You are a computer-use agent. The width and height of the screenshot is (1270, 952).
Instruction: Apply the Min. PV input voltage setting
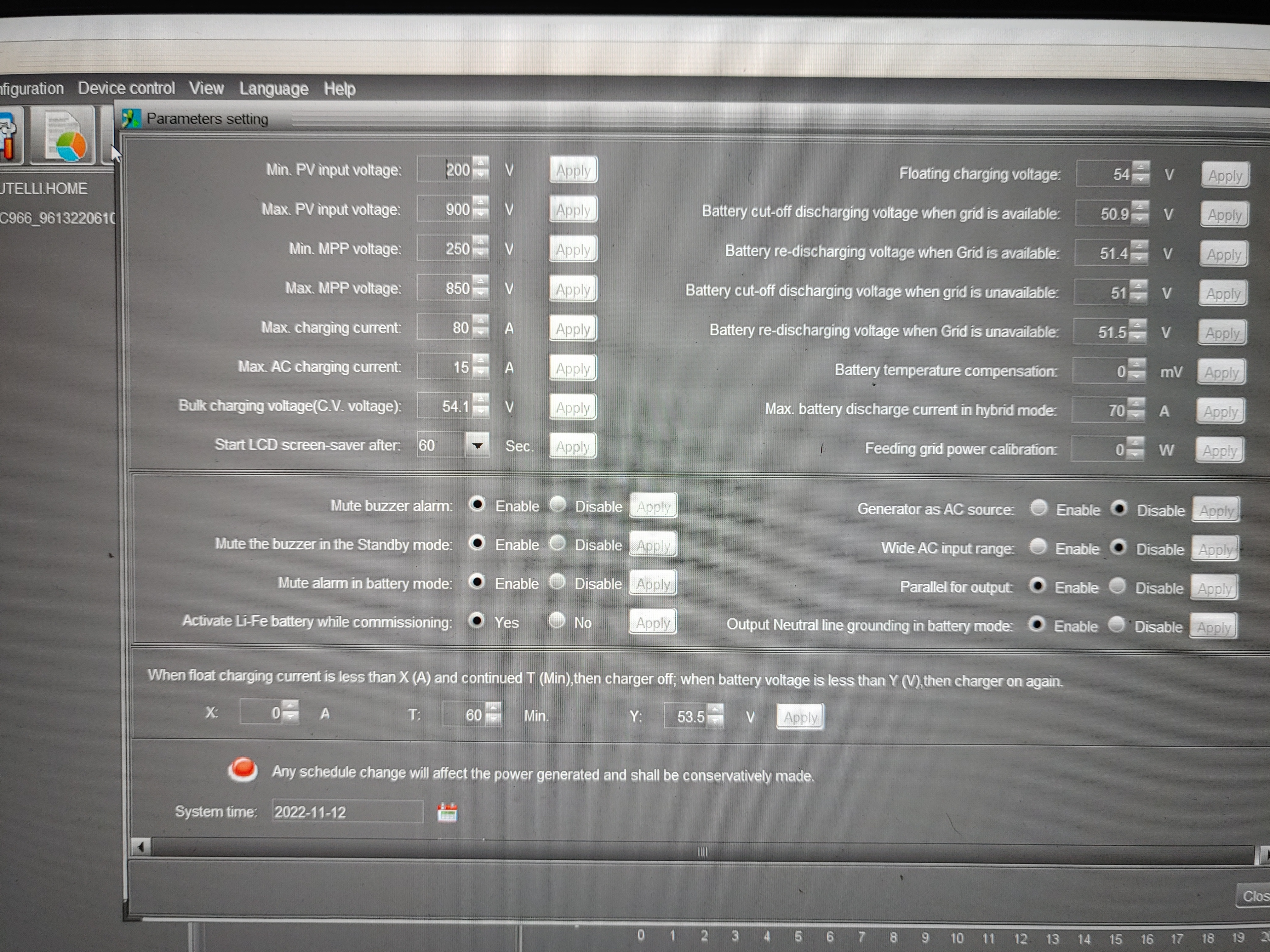tap(573, 170)
